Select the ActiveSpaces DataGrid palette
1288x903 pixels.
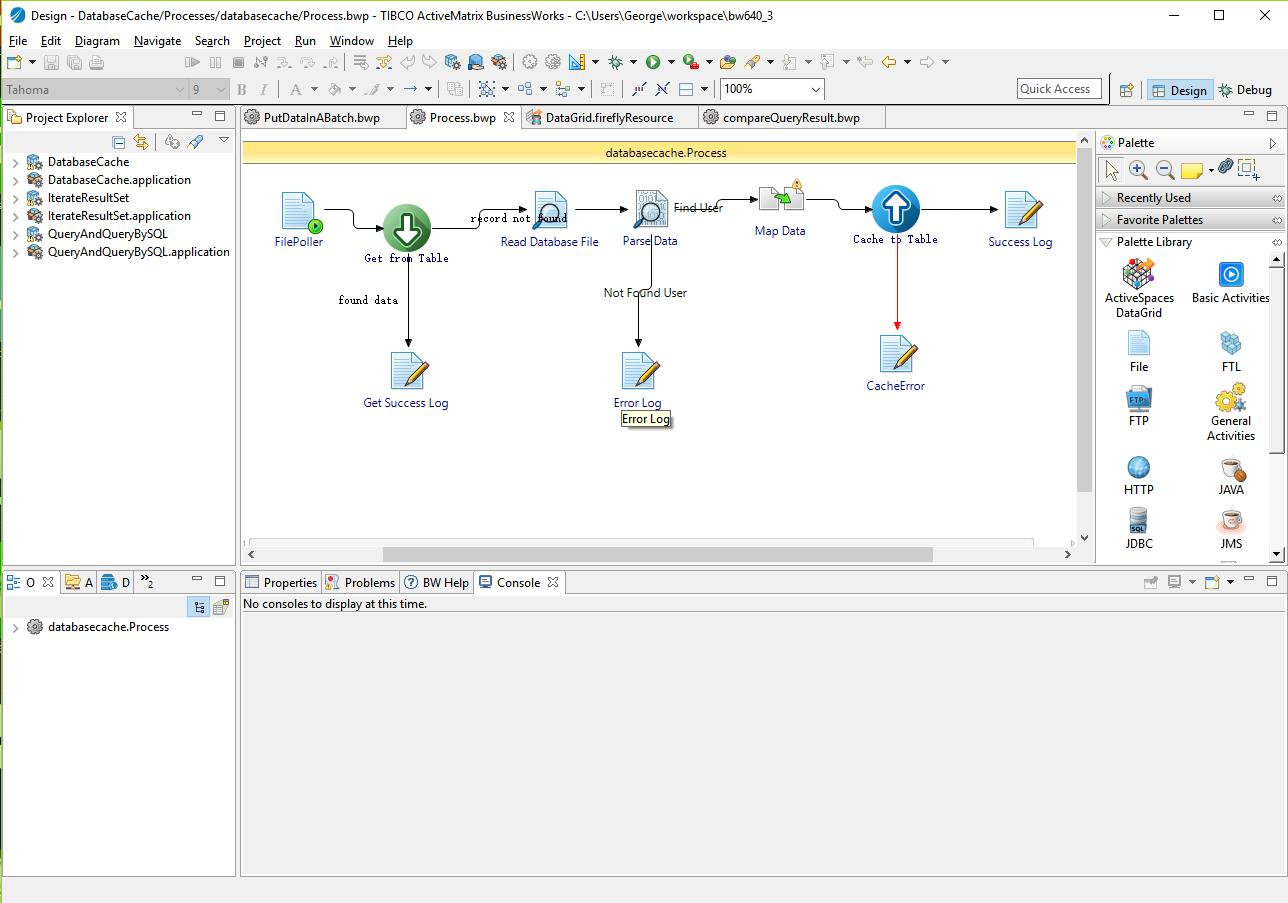pyautogui.click(x=1138, y=287)
